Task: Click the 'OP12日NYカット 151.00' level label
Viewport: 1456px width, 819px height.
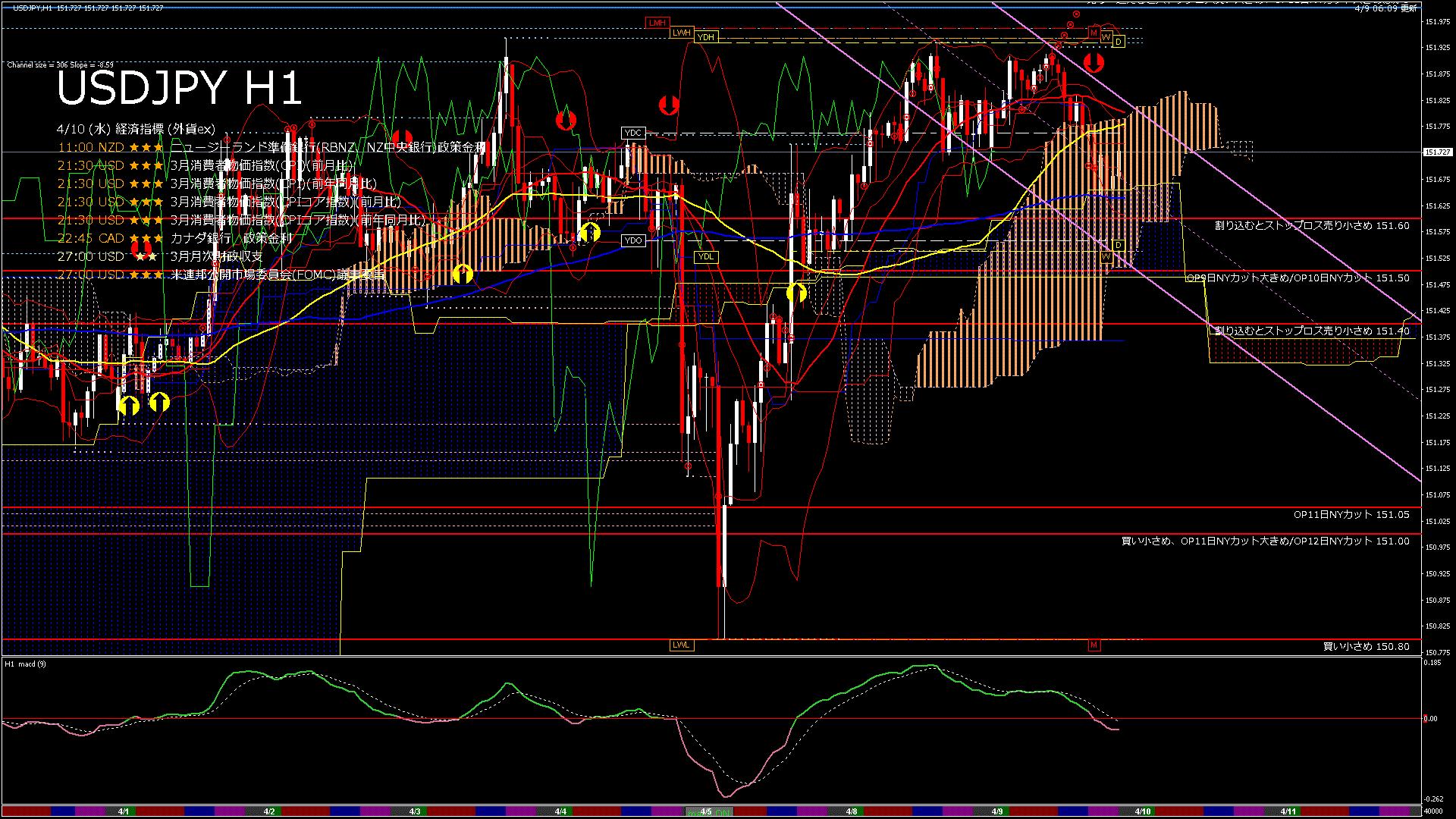Action: [x=1351, y=541]
